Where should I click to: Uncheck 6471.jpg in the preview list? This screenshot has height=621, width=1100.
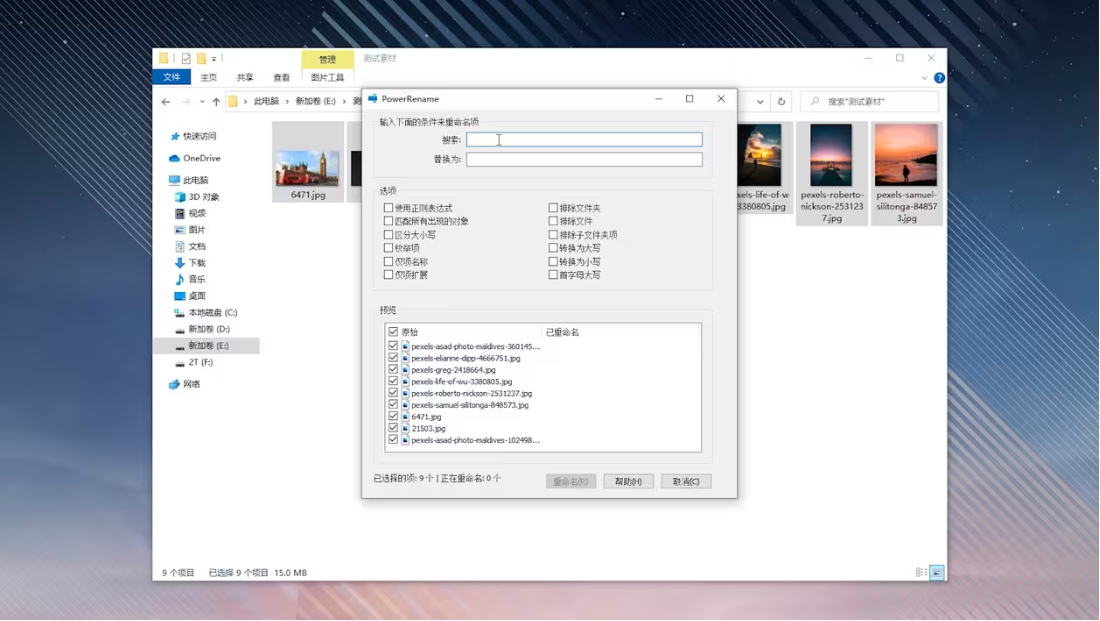point(393,416)
